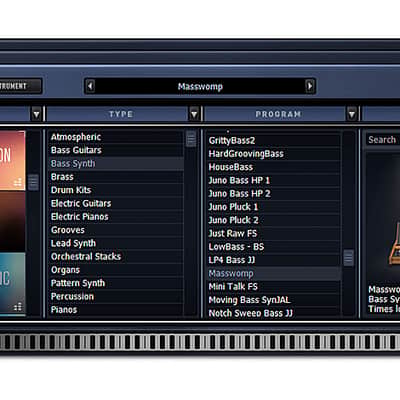Go to previous preset with left arrow
The height and width of the screenshot is (400, 400).
pos(90,86)
